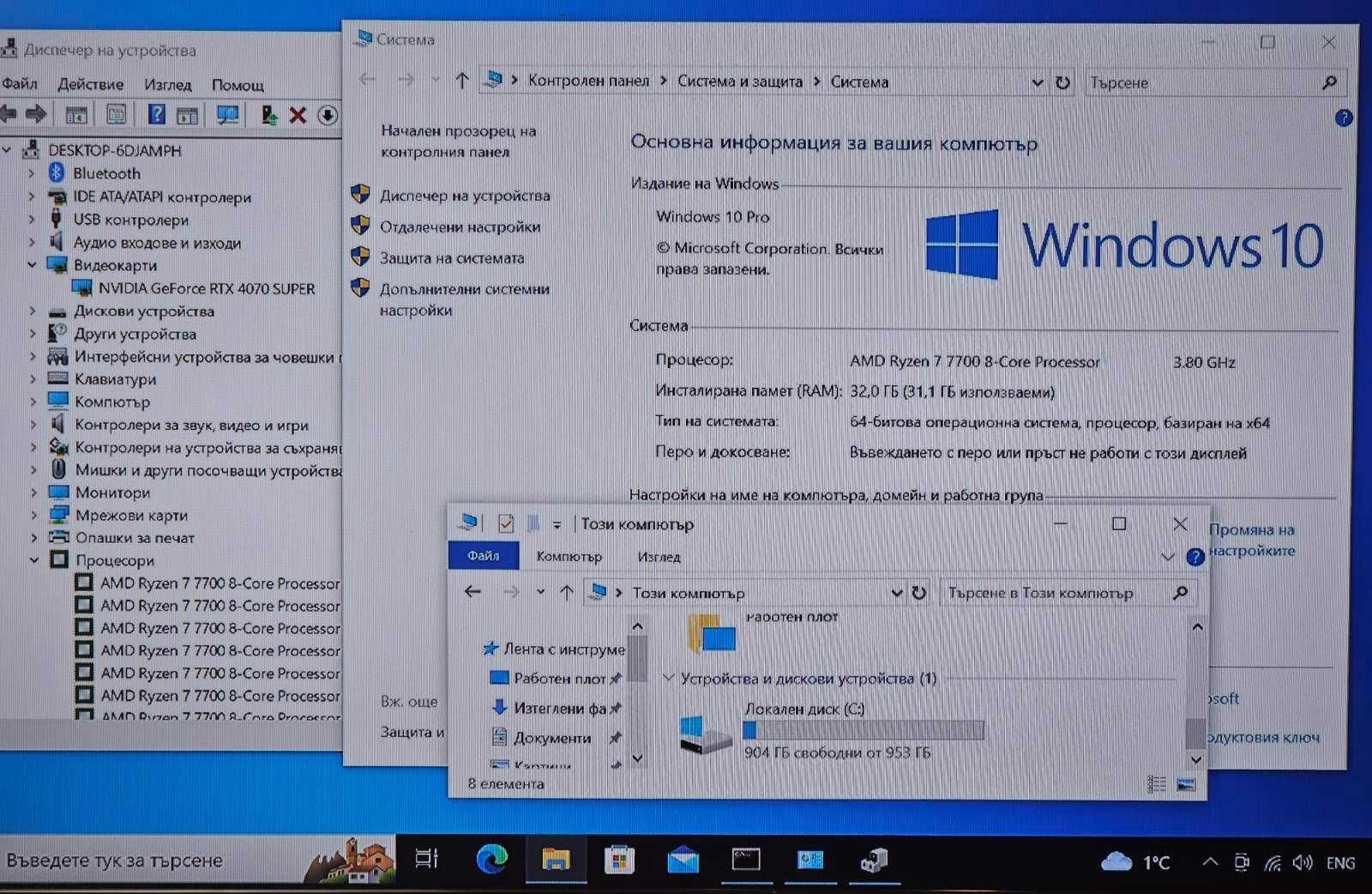Click Система и защита in breadcrumb path

pyautogui.click(x=740, y=82)
